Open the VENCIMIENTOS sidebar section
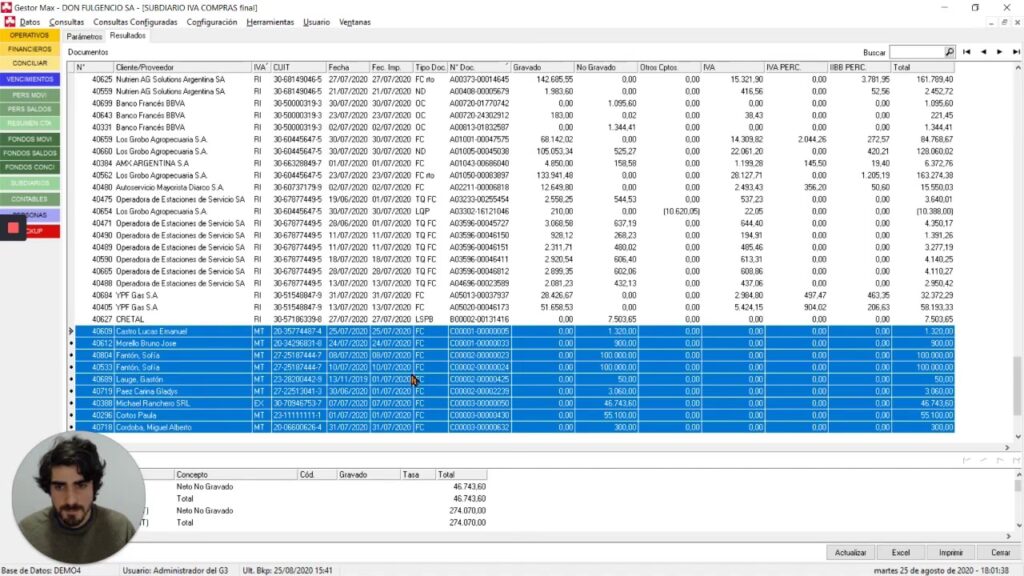The image size is (1024, 576). [x=30, y=79]
